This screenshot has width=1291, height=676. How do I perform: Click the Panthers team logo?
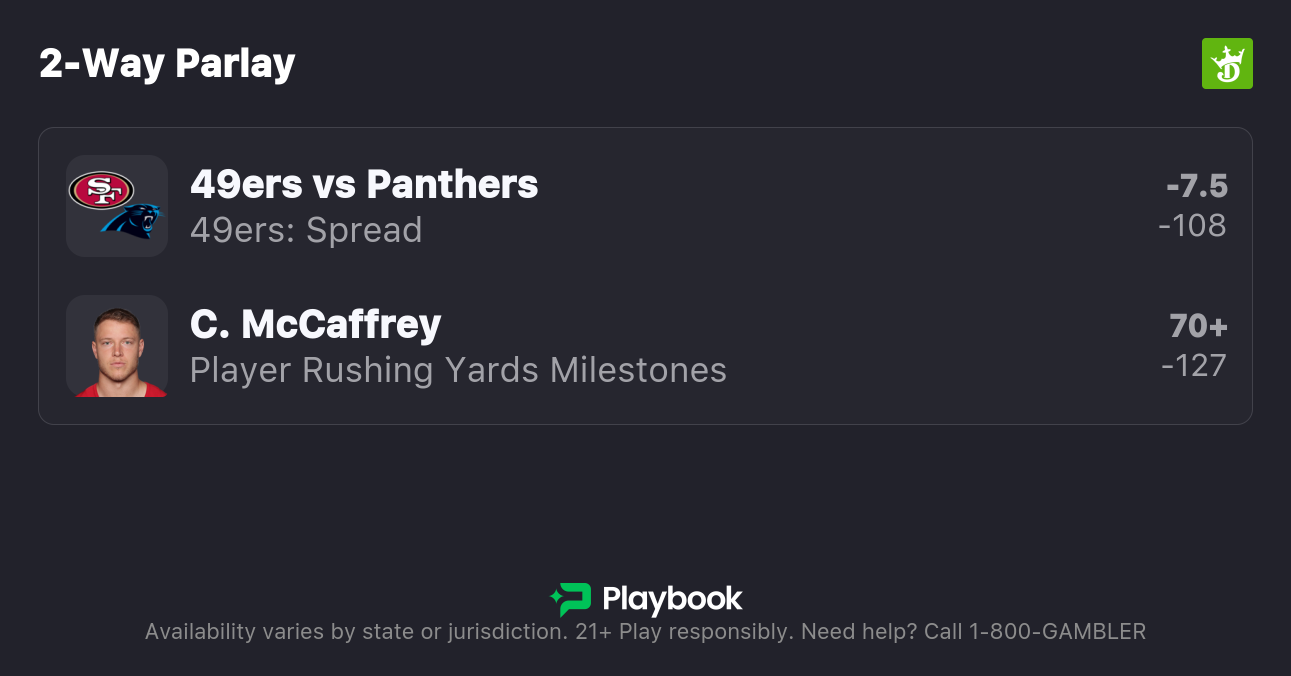point(132,221)
